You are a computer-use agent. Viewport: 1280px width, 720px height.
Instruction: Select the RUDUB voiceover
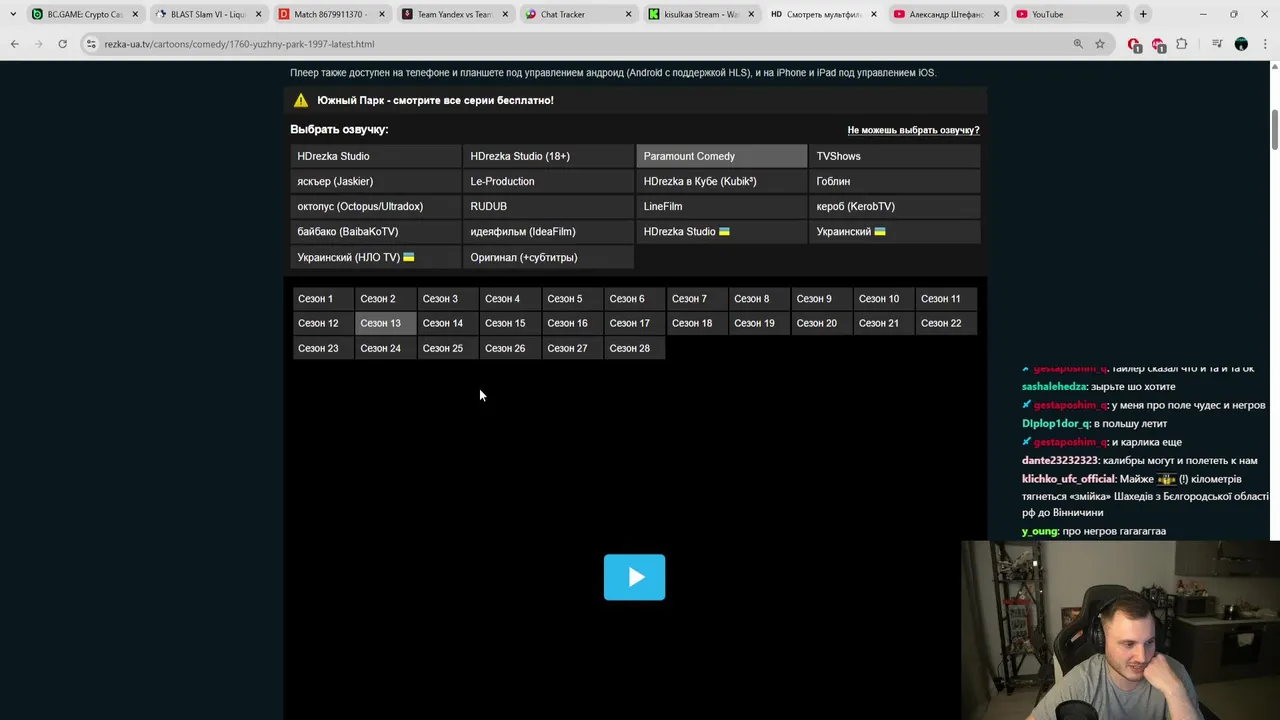coord(548,206)
